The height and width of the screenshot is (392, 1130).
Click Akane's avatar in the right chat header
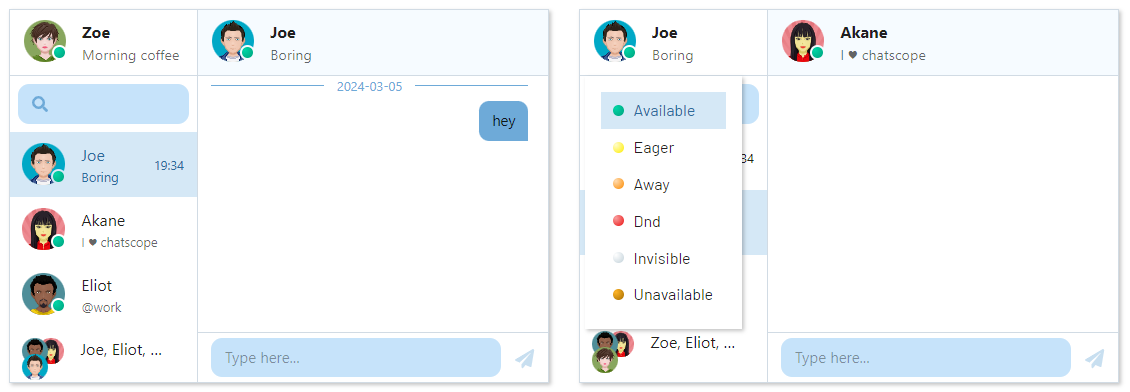pyautogui.click(x=803, y=41)
